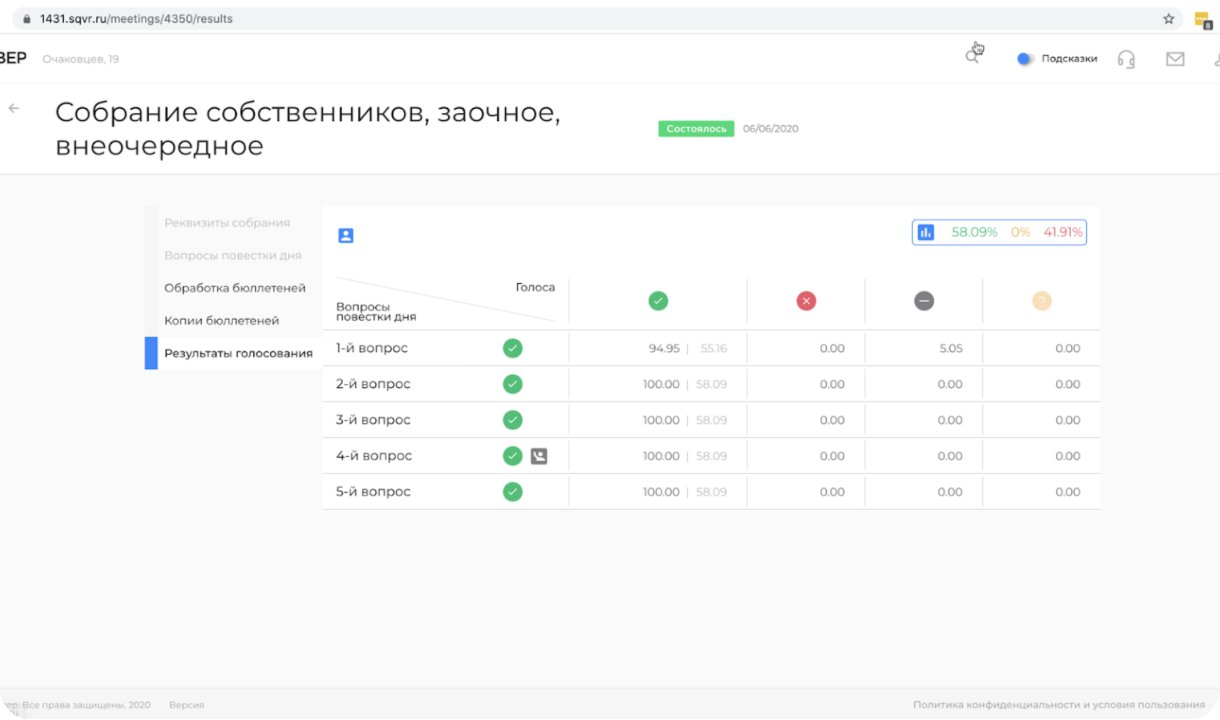The width and height of the screenshot is (1220, 720).
Task: Click the back arrow beside meeting title
Action: (x=14, y=108)
